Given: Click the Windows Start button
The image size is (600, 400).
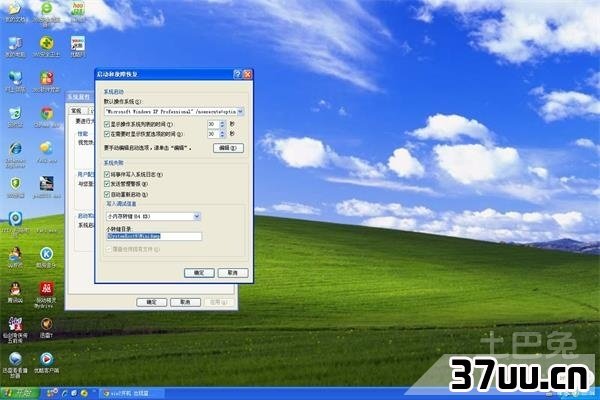Looking at the screenshot, I should pyautogui.click(x=19, y=393).
